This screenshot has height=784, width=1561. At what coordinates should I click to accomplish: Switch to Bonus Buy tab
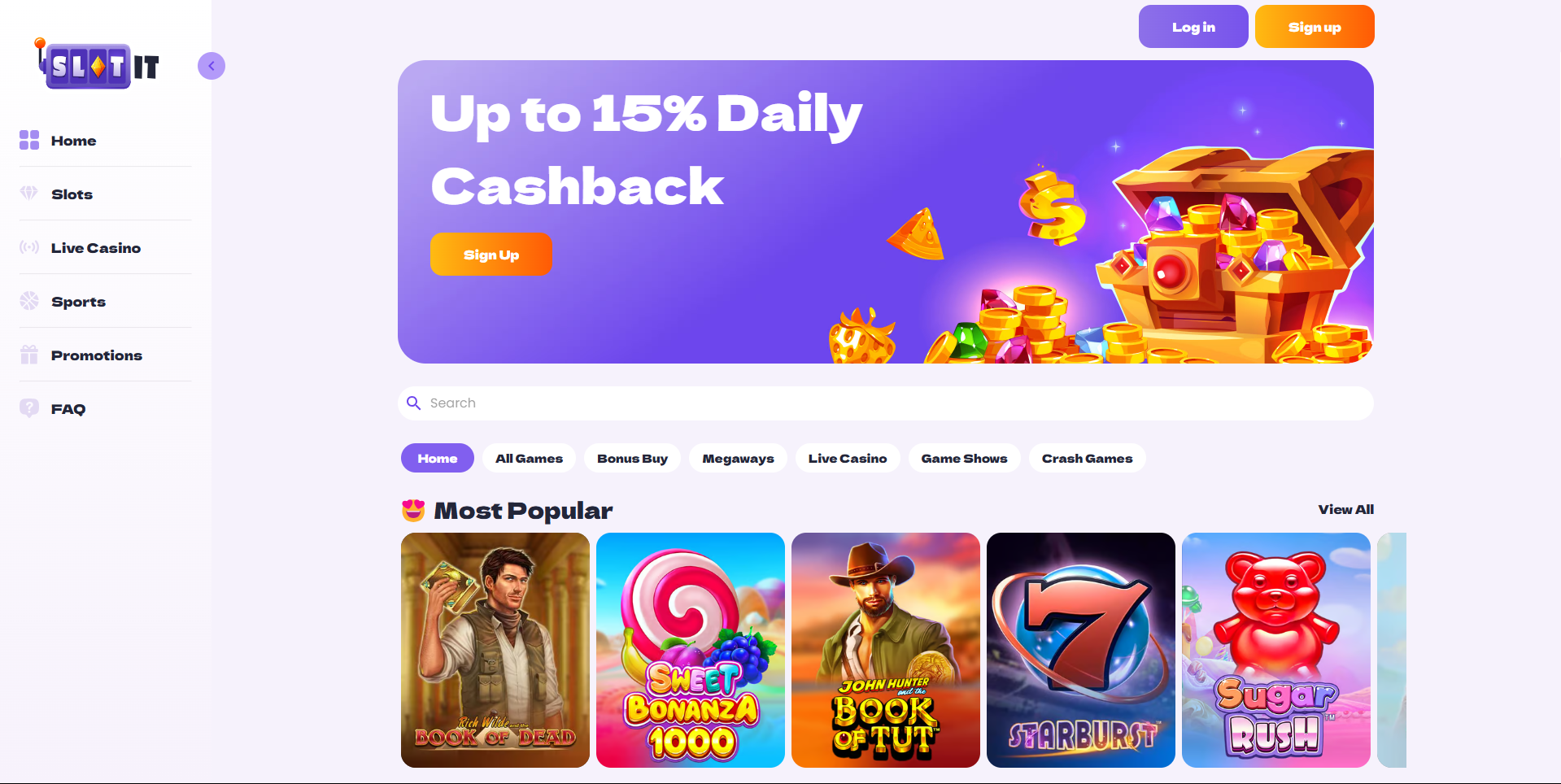tap(632, 459)
